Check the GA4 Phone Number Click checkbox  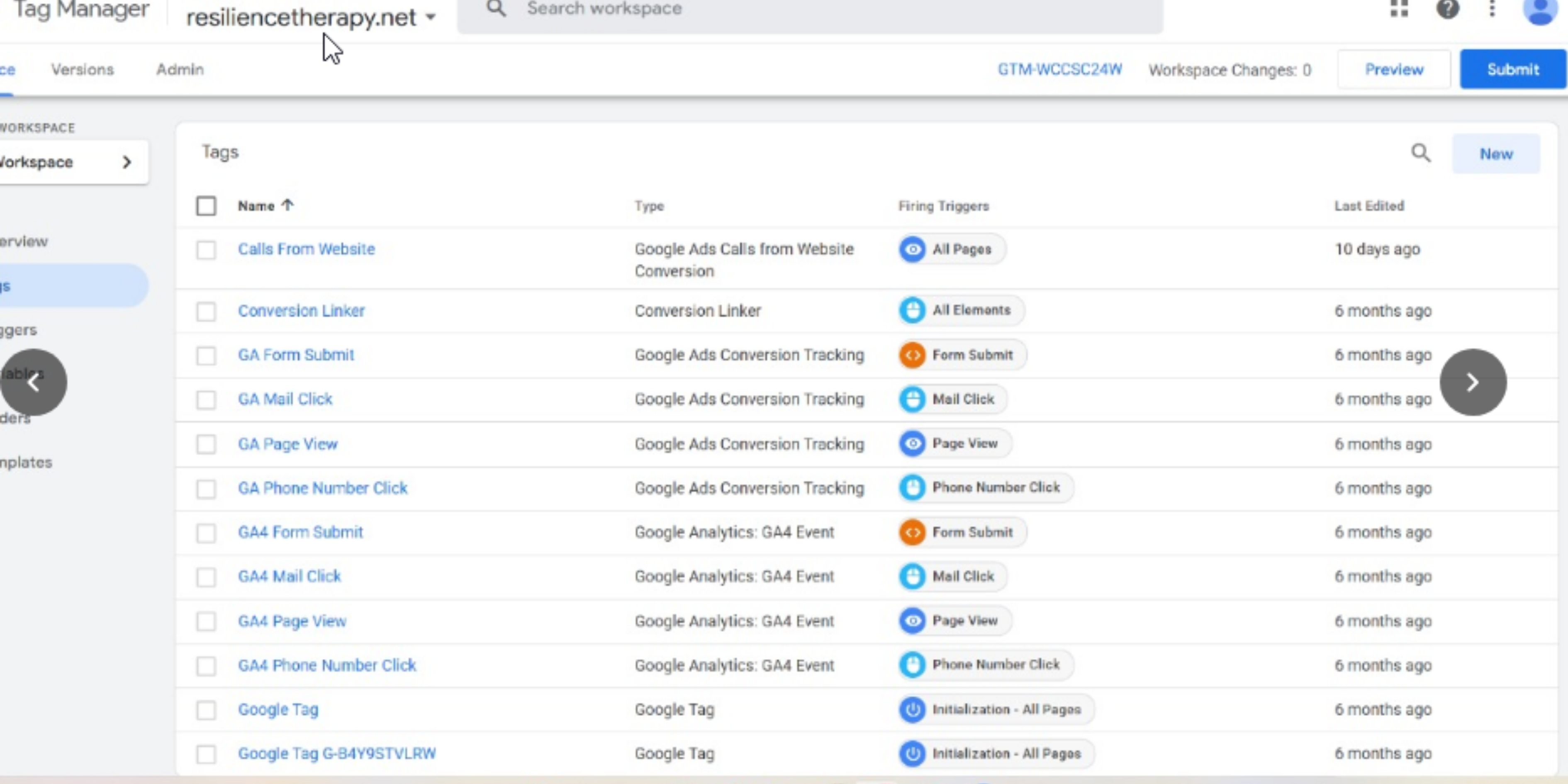pos(206,666)
